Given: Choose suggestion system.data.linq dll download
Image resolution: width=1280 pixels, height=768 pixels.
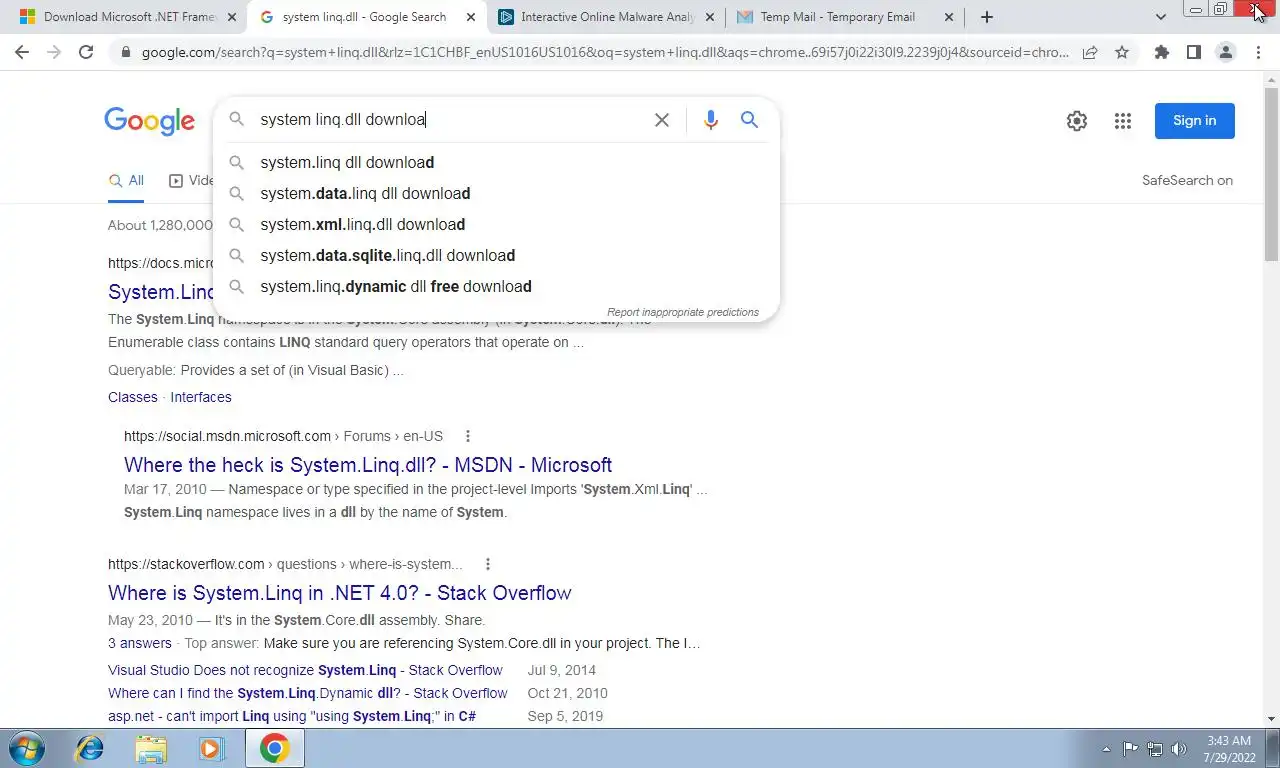Looking at the screenshot, I should (x=496, y=193).
